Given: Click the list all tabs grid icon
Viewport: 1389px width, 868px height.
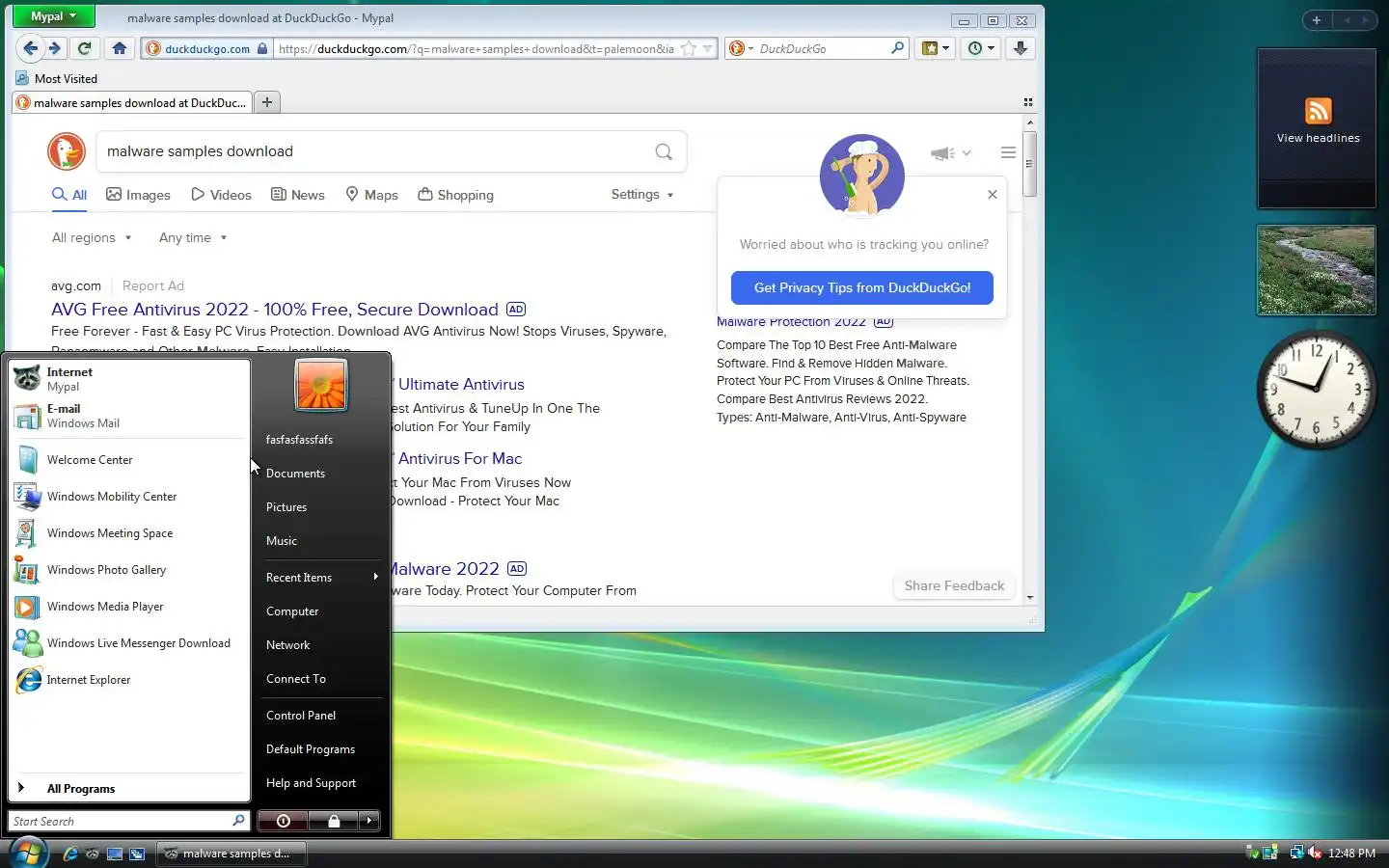Looking at the screenshot, I should [x=1028, y=102].
